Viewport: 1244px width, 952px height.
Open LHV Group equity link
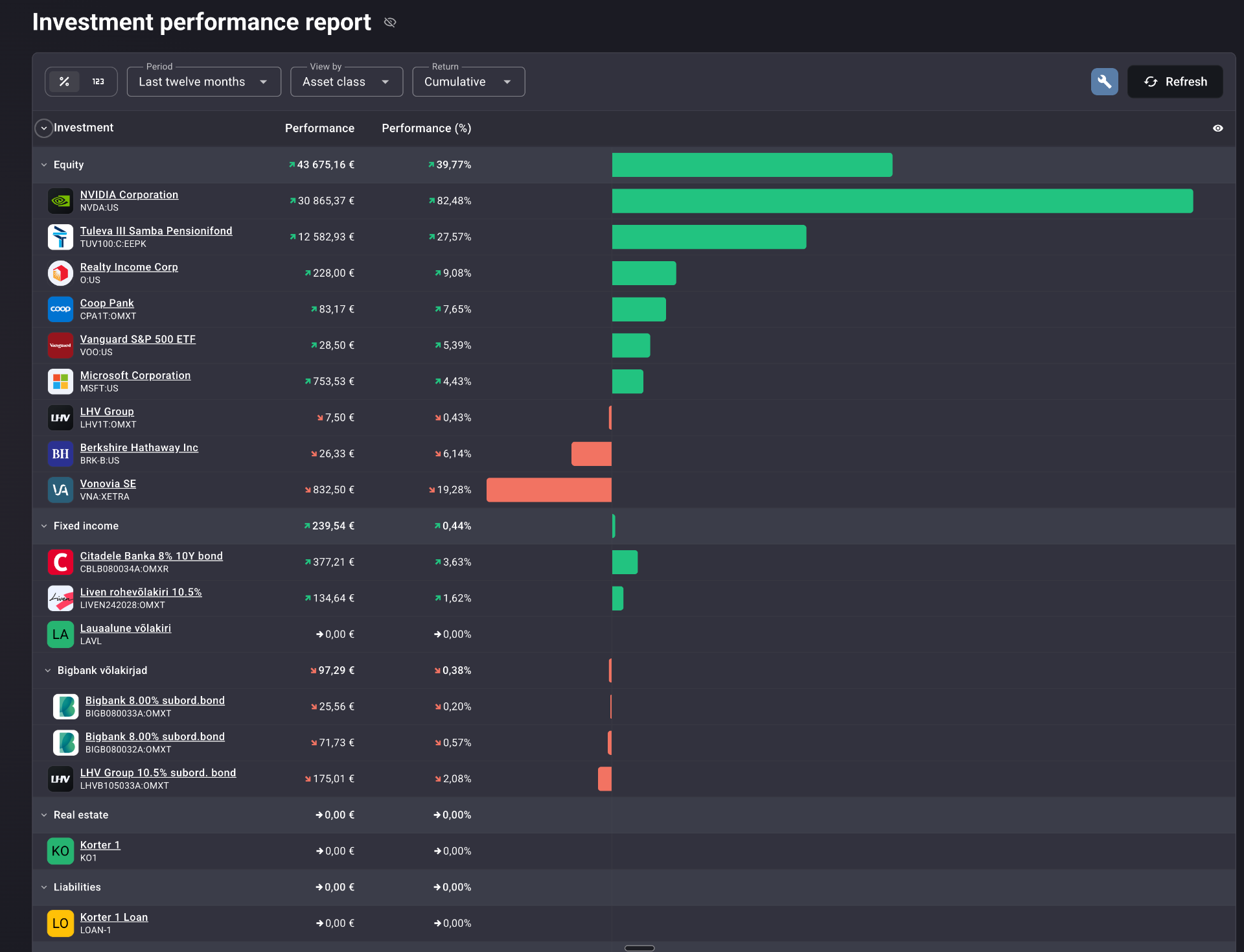point(107,412)
